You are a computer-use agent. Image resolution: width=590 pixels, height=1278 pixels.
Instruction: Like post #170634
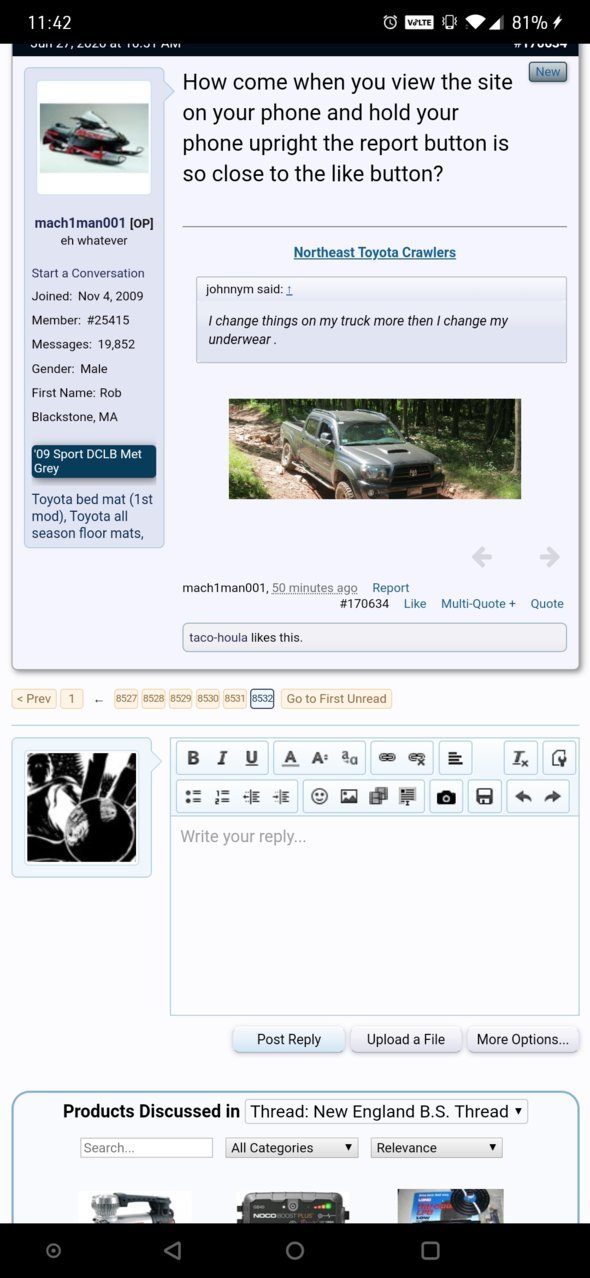click(x=415, y=604)
